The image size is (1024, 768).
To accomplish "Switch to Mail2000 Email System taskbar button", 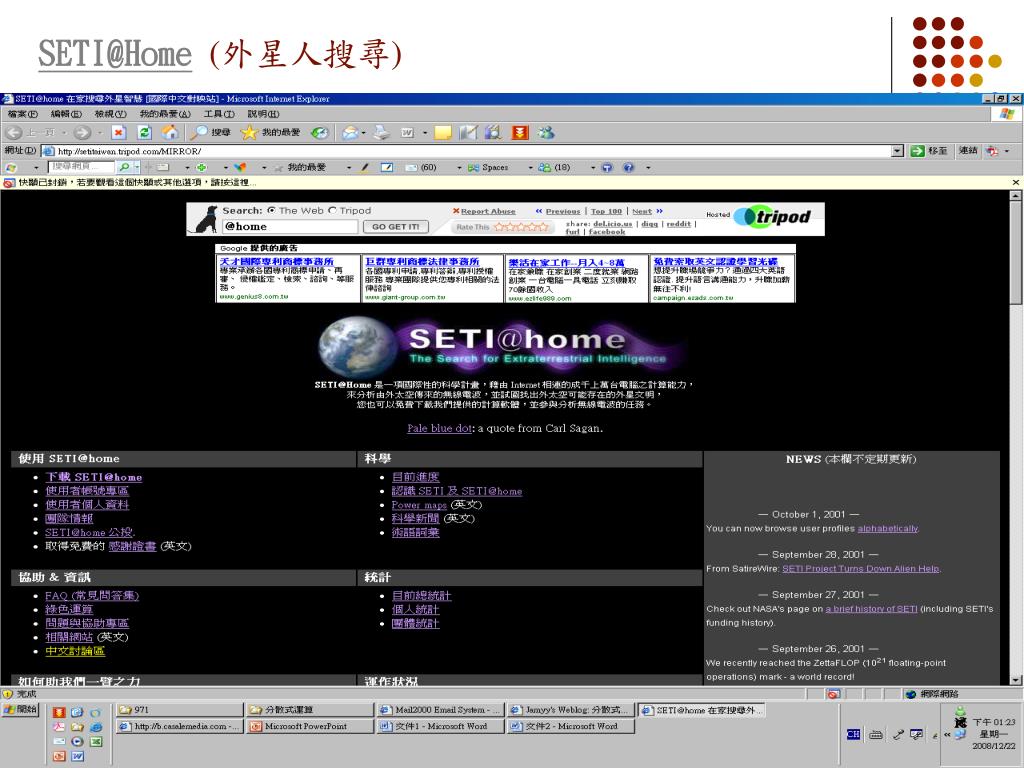I will (x=441, y=710).
